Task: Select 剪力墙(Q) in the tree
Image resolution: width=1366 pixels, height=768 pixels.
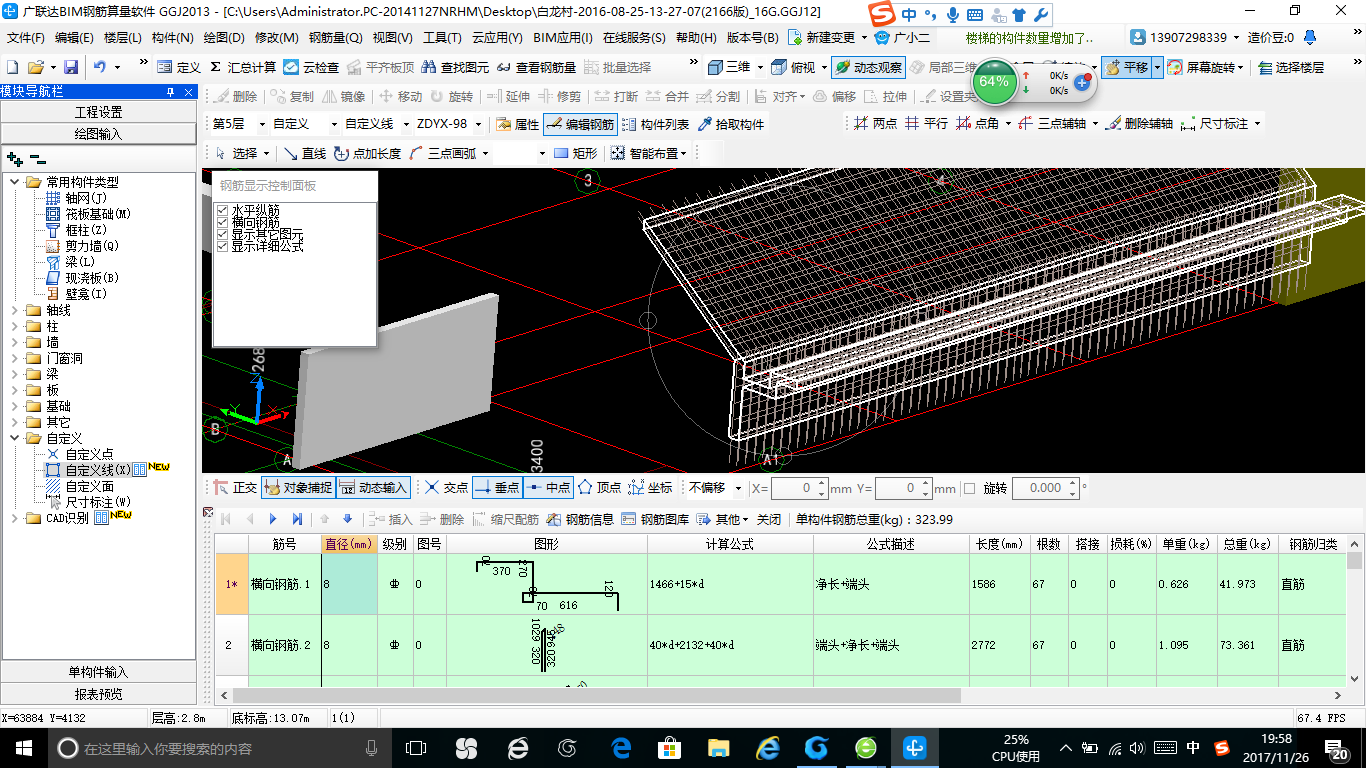Action: (92, 246)
